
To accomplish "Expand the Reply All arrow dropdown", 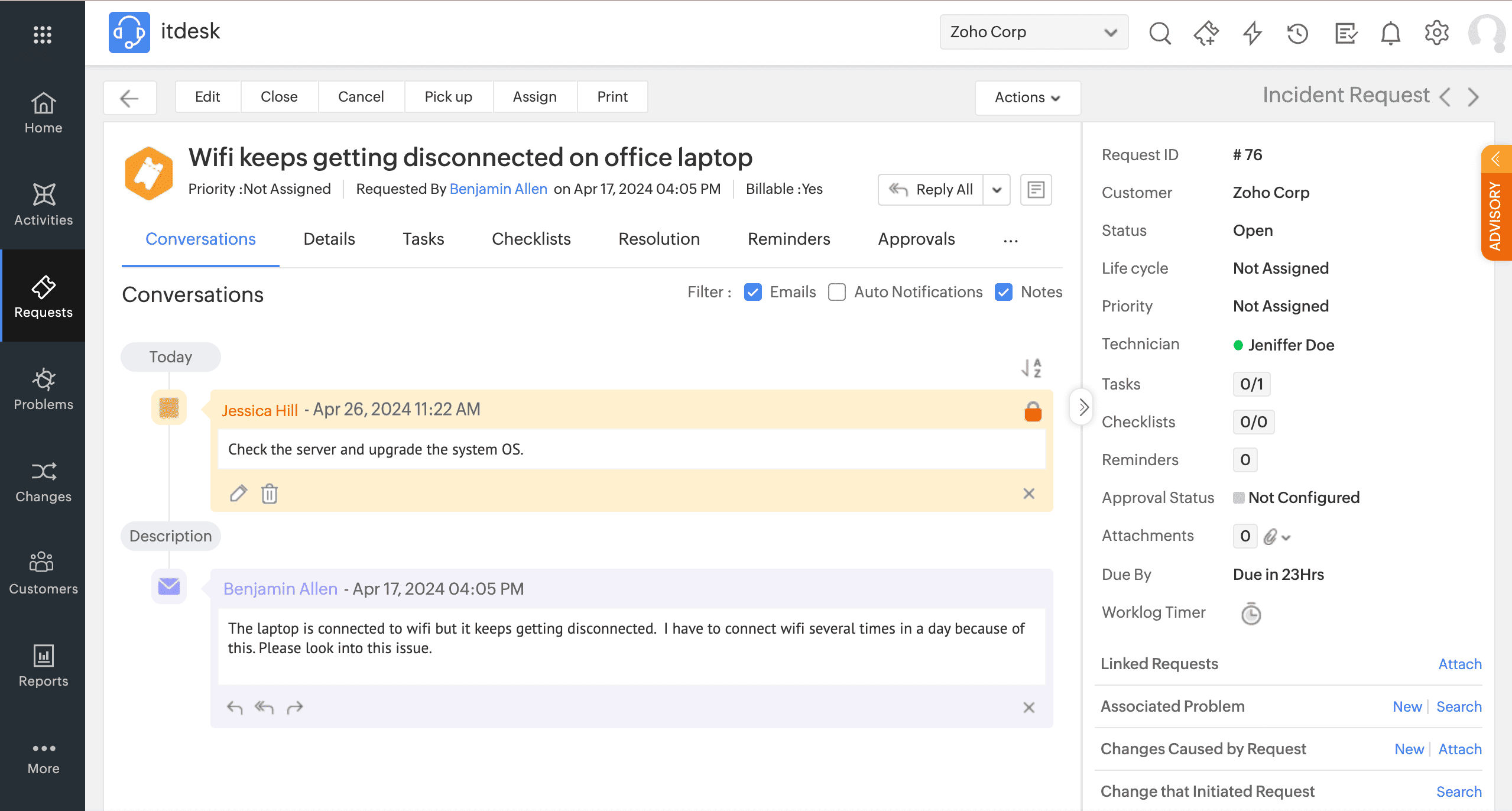I will coord(997,190).
